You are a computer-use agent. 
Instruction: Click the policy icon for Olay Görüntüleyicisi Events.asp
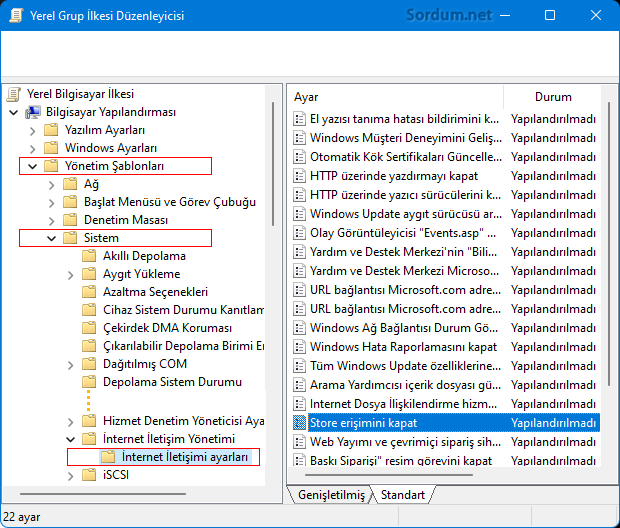click(299, 233)
